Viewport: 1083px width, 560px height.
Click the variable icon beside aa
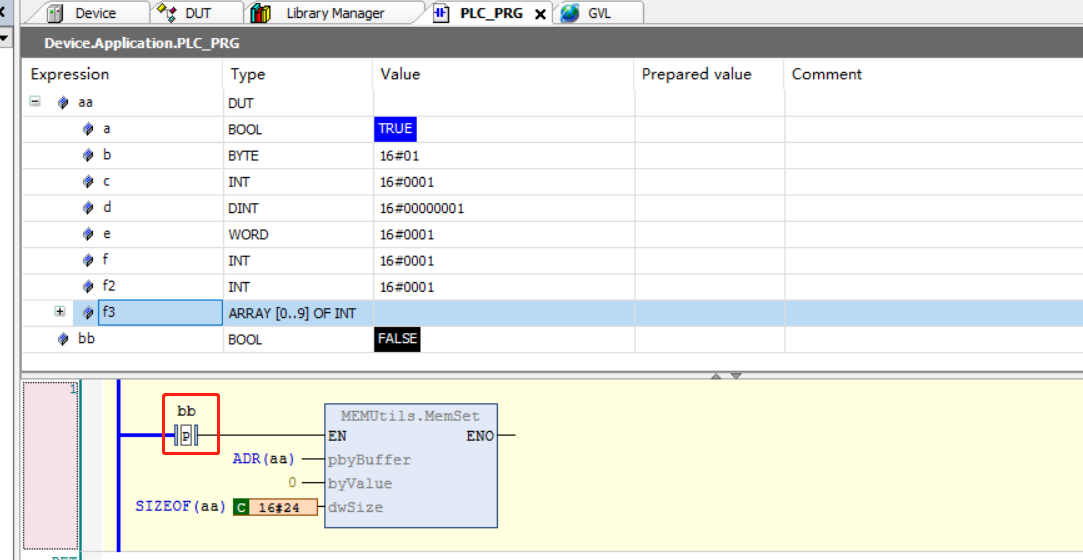[64, 103]
